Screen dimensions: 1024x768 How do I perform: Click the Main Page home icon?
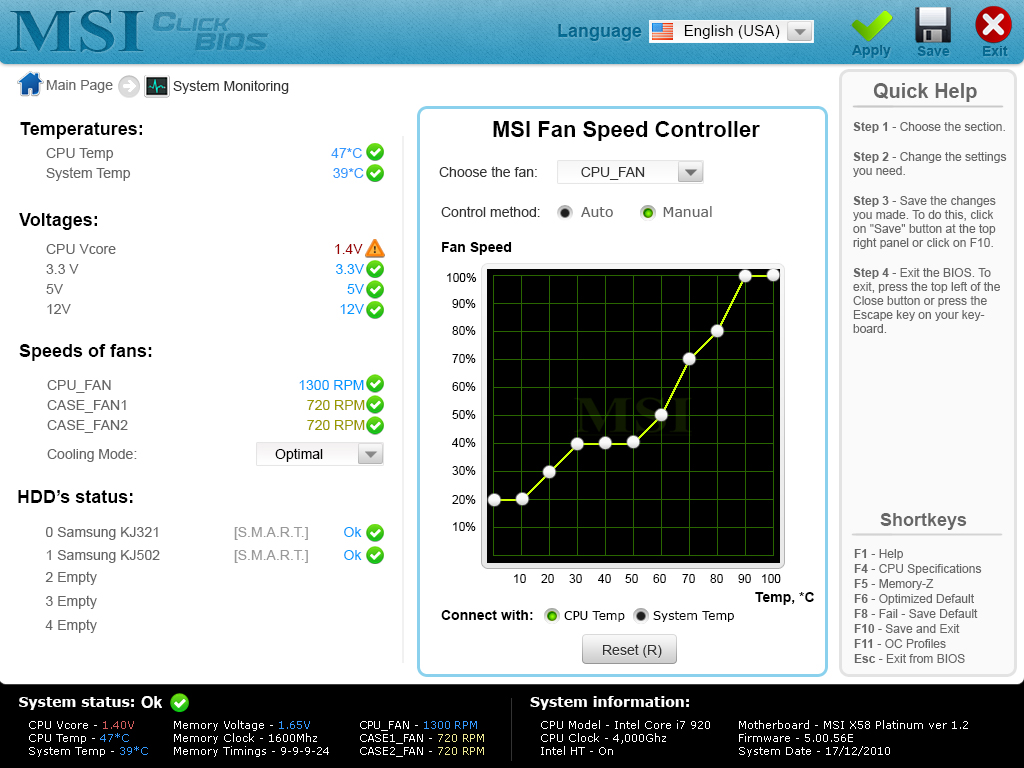(x=30, y=84)
